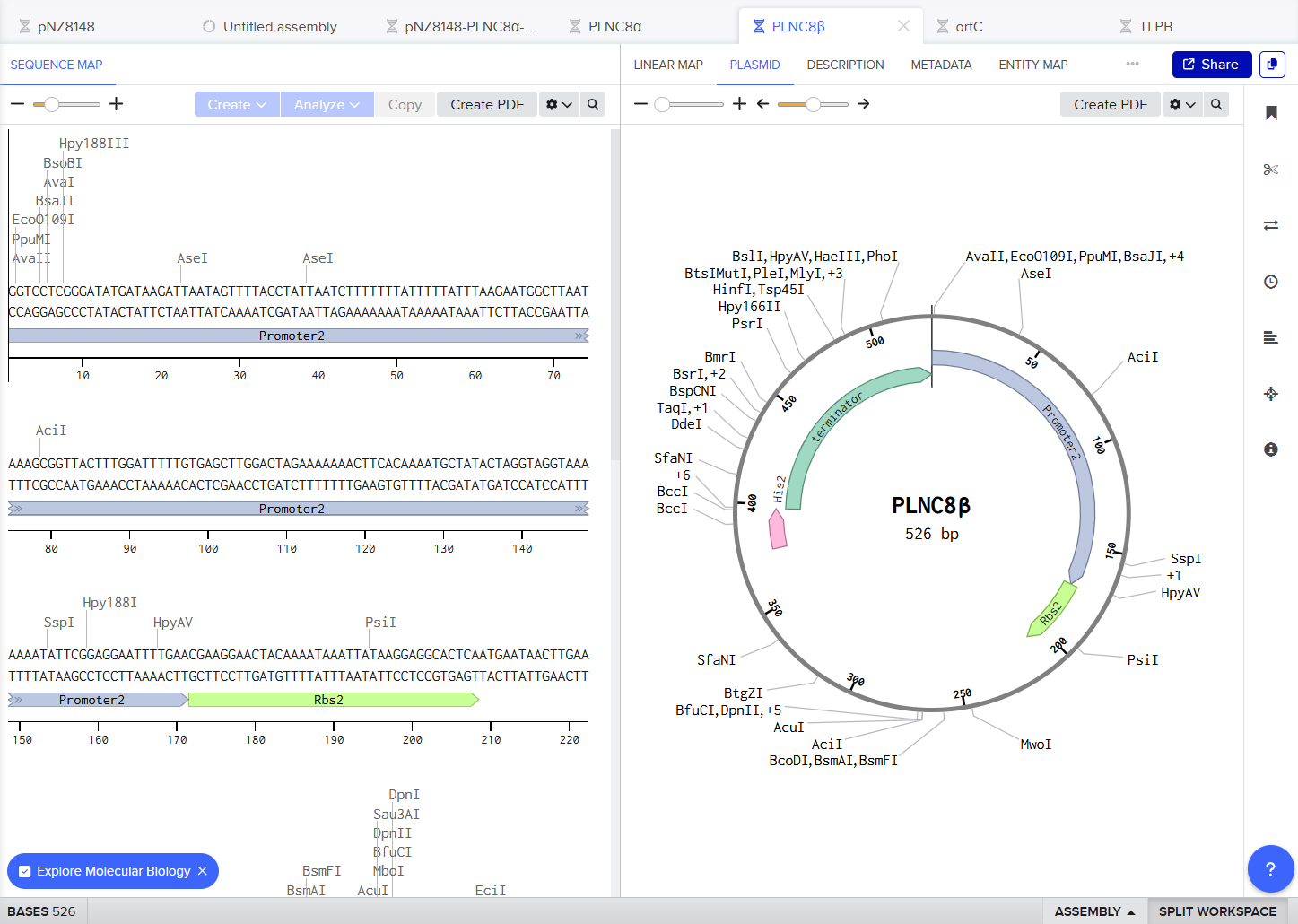
Task: Click the MwoI enzyme label on plasmid
Action: (1036, 744)
